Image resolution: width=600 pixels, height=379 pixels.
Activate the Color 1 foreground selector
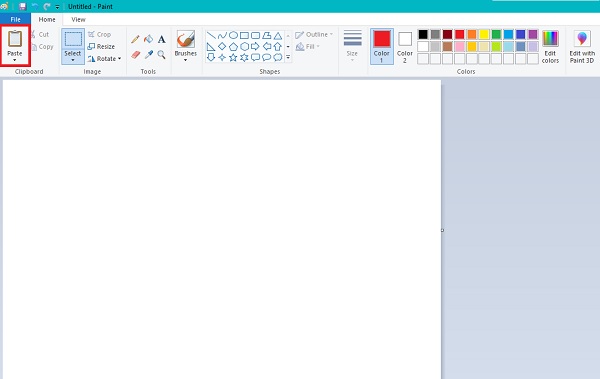tap(382, 46)
